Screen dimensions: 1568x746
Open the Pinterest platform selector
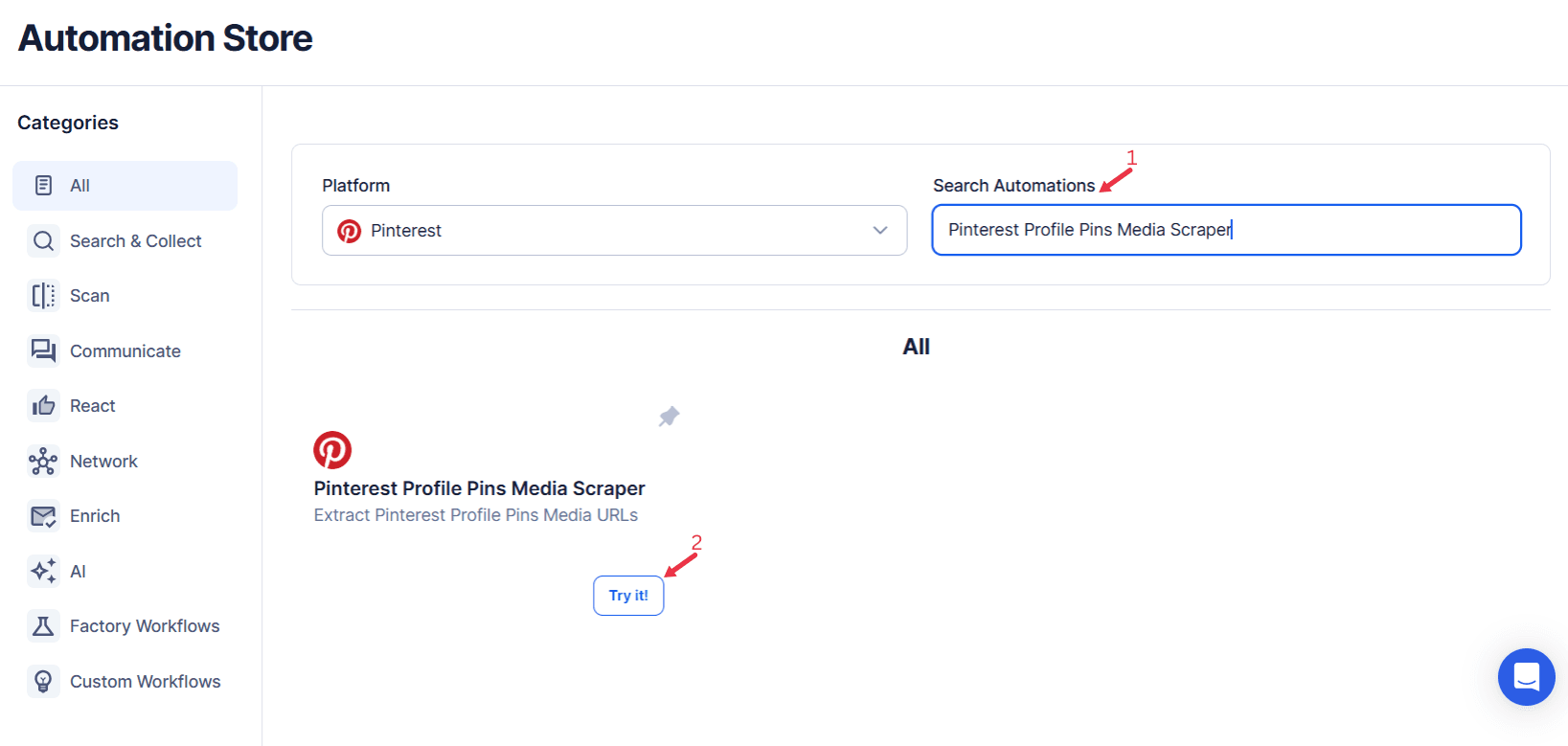(x=613, y=231)
